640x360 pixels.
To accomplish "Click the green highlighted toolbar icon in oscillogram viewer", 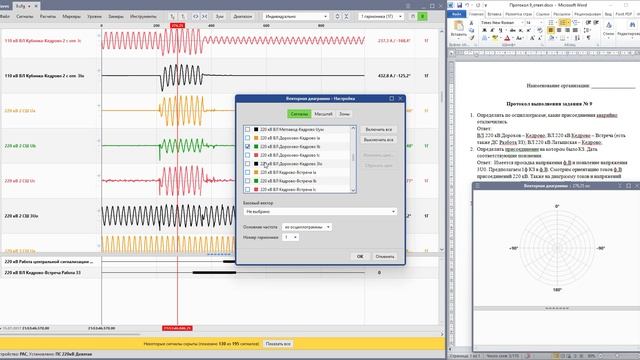I will tap(422, 16).
